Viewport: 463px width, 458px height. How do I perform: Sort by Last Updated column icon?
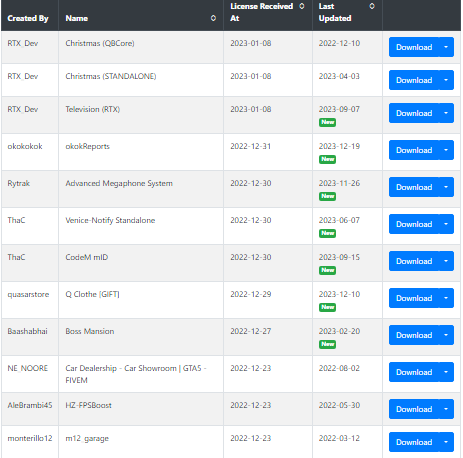click(372, 6)
